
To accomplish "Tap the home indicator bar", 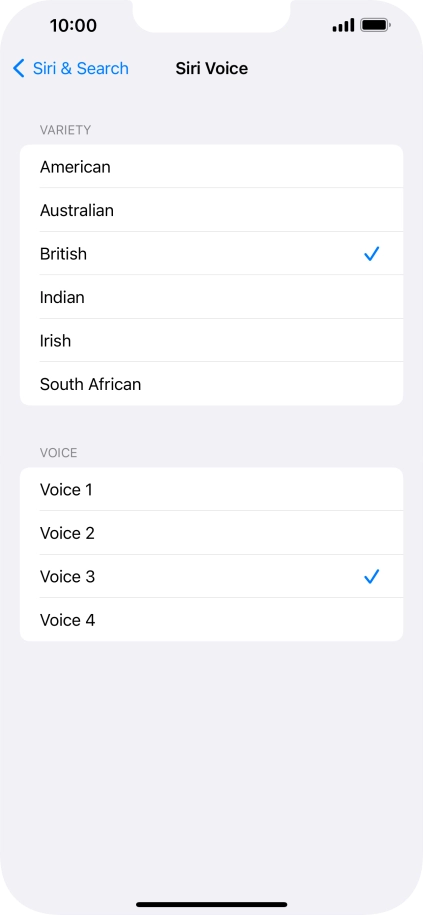I will [x=212, y=904].
